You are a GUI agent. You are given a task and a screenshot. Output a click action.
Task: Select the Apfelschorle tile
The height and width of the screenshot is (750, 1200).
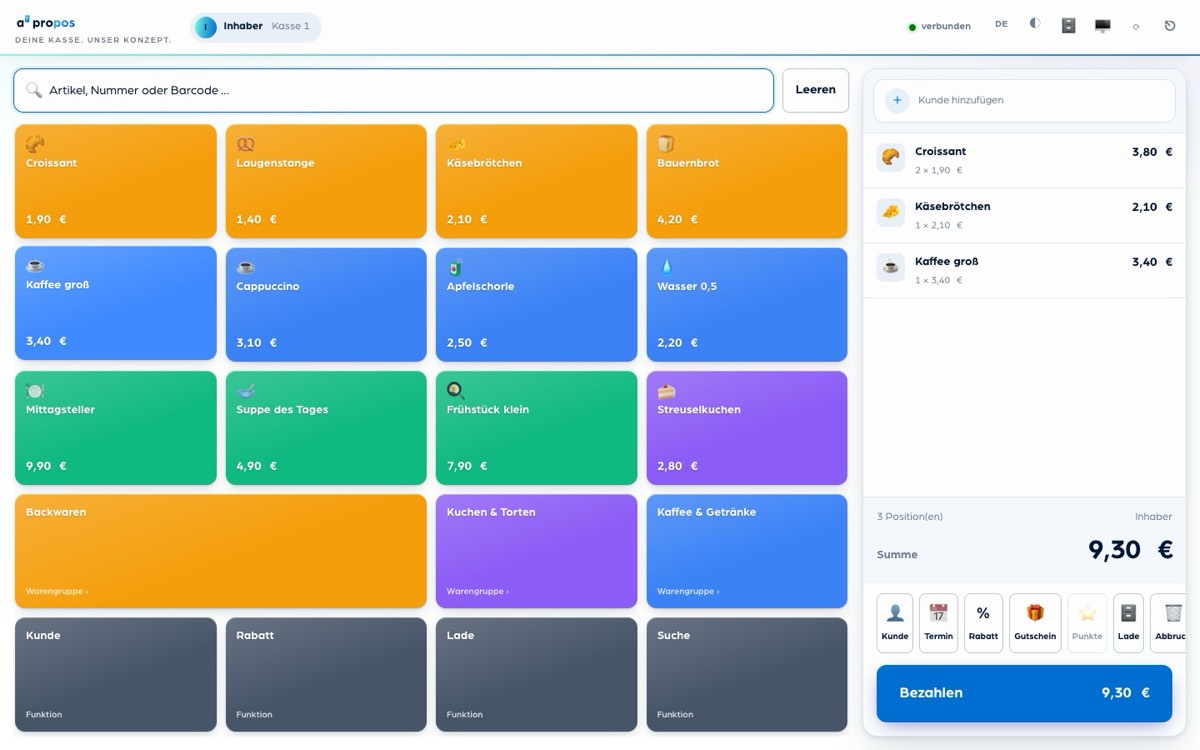click(x=537, y=304)
